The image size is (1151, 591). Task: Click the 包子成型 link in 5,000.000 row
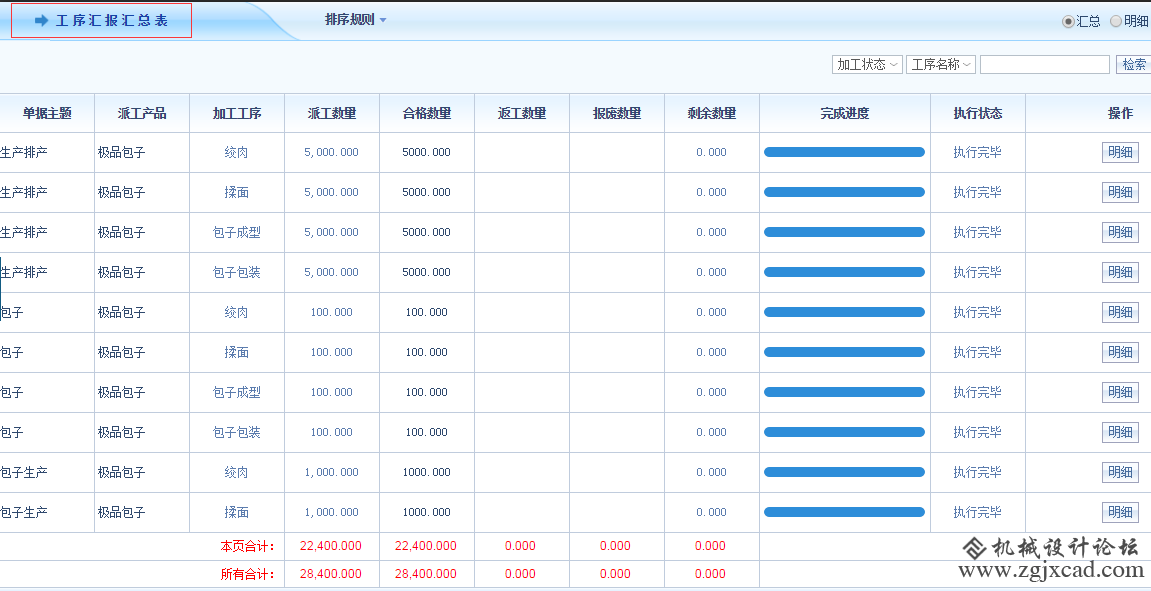click(x=236, y=233)
